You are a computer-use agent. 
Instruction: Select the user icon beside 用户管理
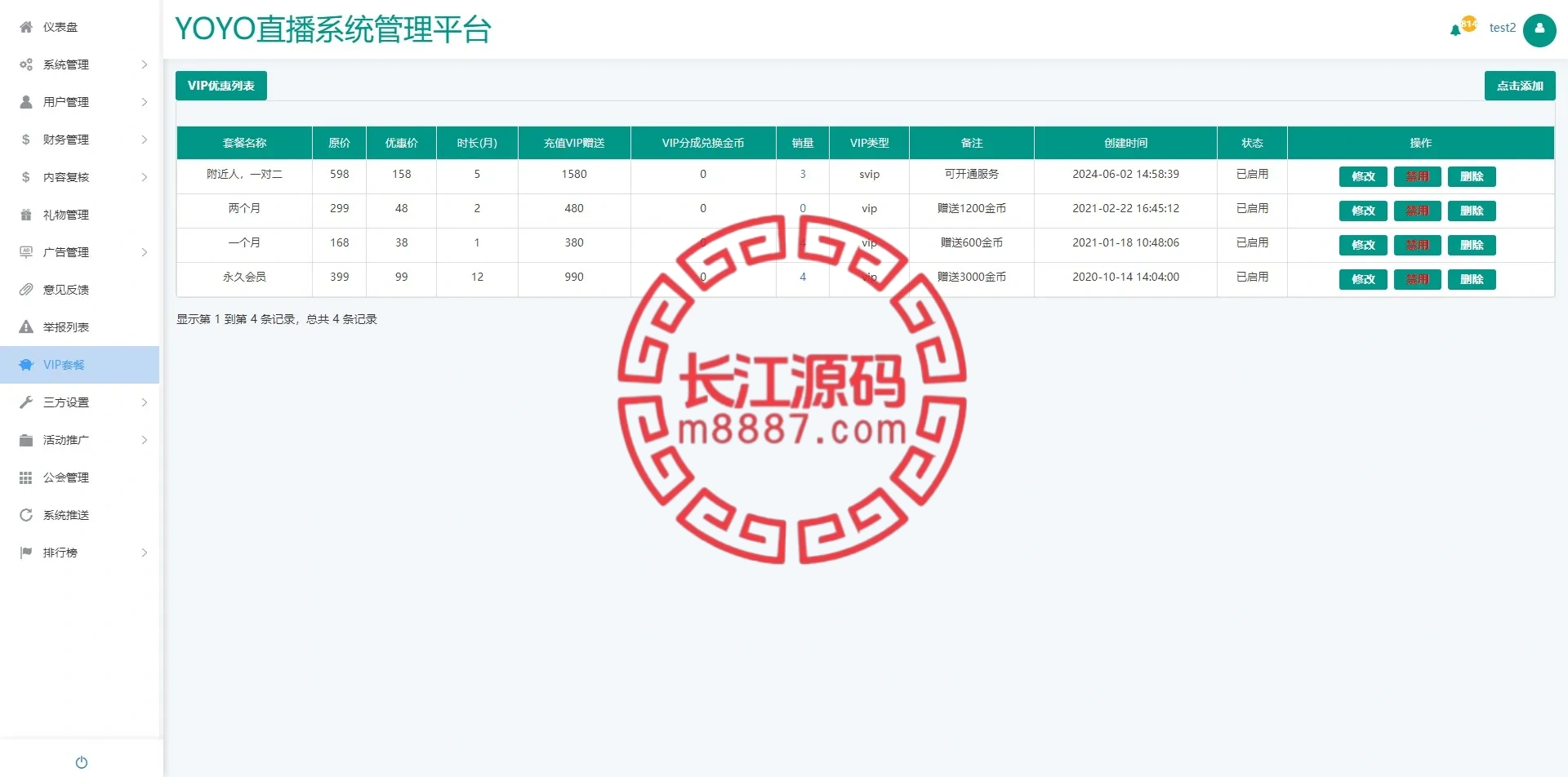tap(26, 102)
